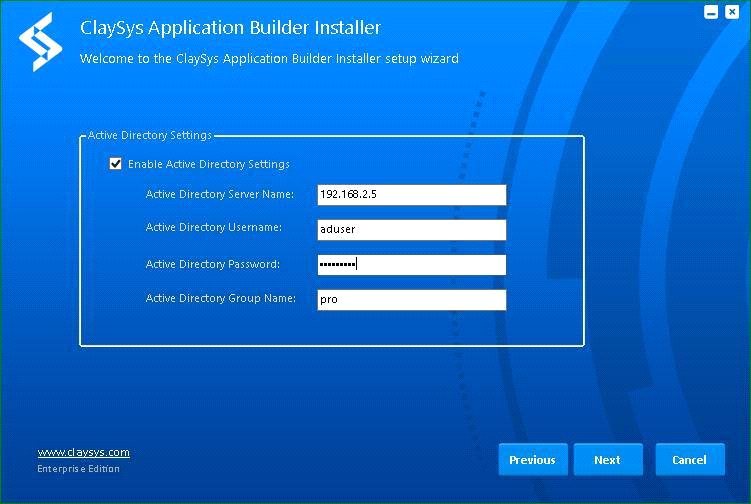Open the www.claysys.com link
Viewport: 751px width, 504px height.
[x=83, y=452]
